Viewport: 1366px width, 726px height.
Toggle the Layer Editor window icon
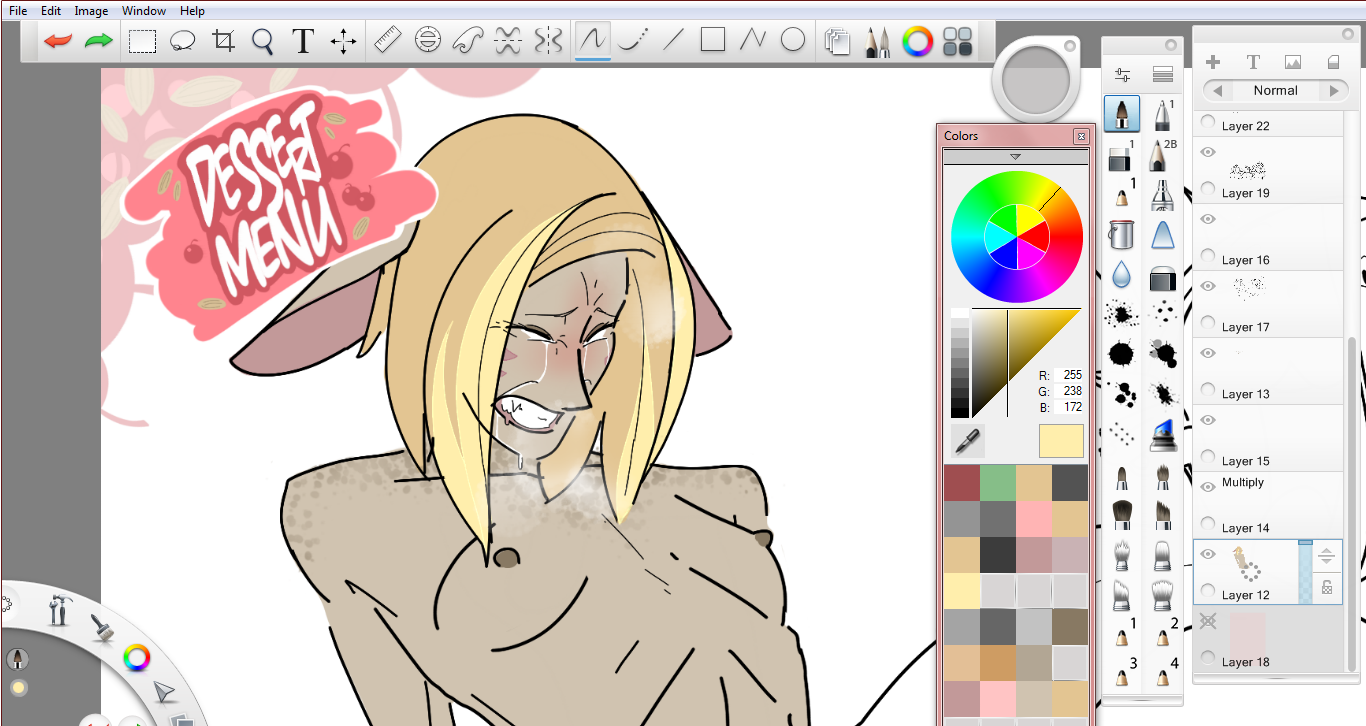(837, 41)
